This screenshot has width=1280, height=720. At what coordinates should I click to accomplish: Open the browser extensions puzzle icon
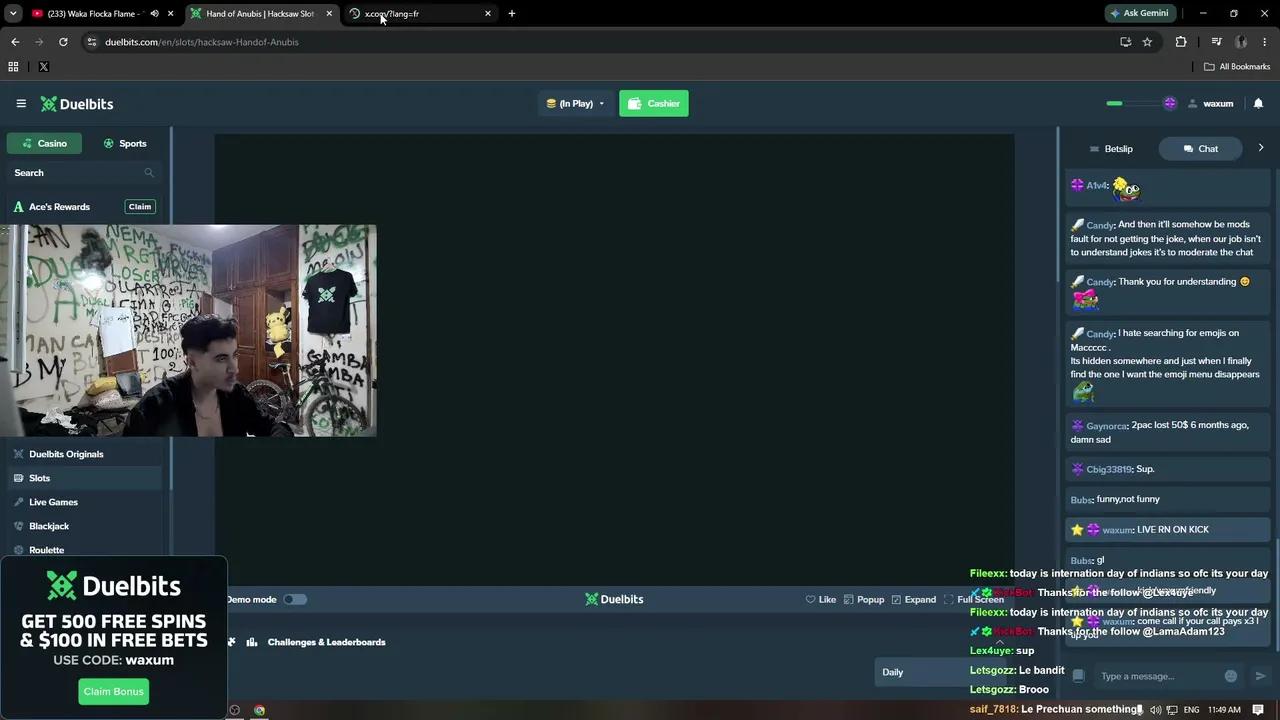[x=1181, y=42]
